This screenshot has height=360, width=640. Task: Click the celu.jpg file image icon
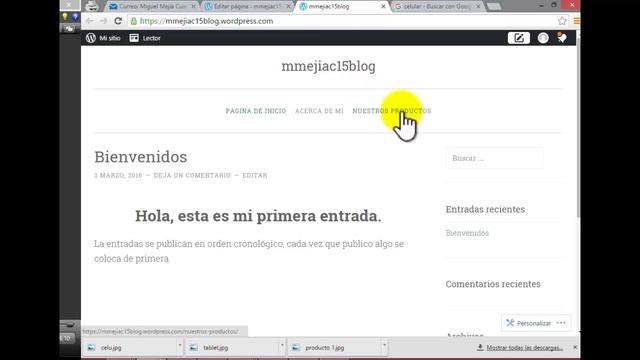(91, 348)
